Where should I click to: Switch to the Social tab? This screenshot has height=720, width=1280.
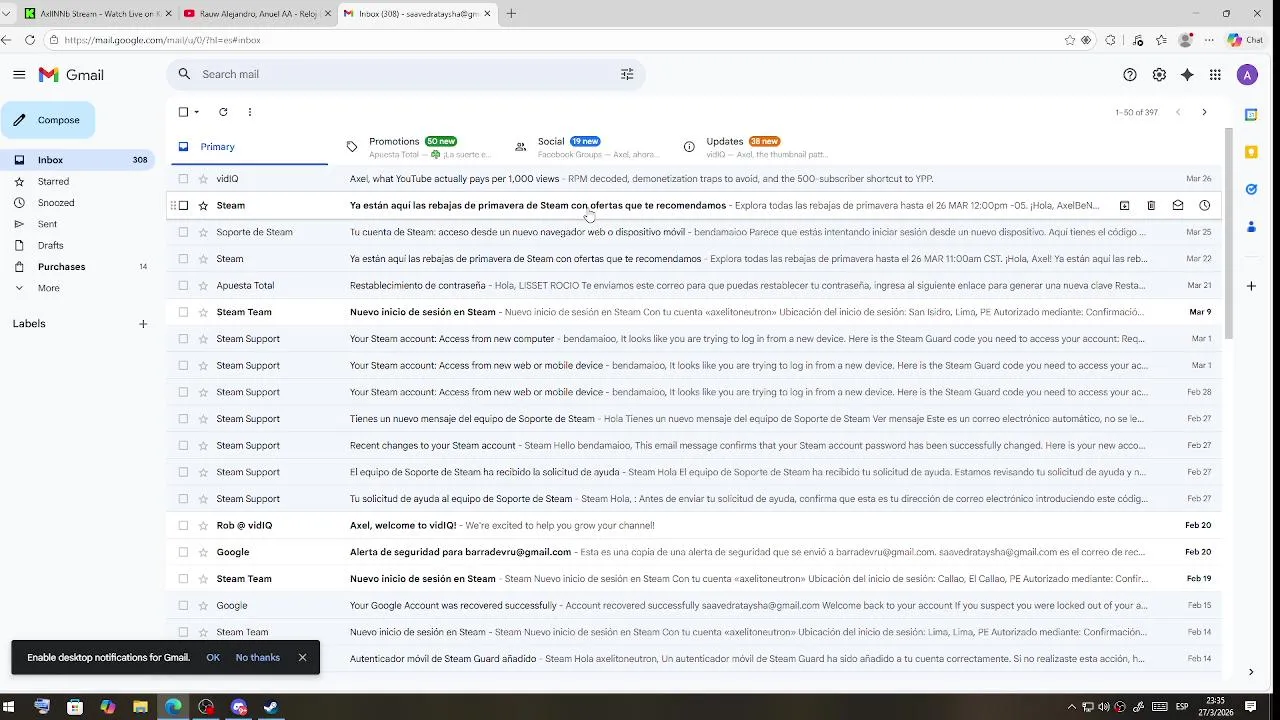[586, 147]
